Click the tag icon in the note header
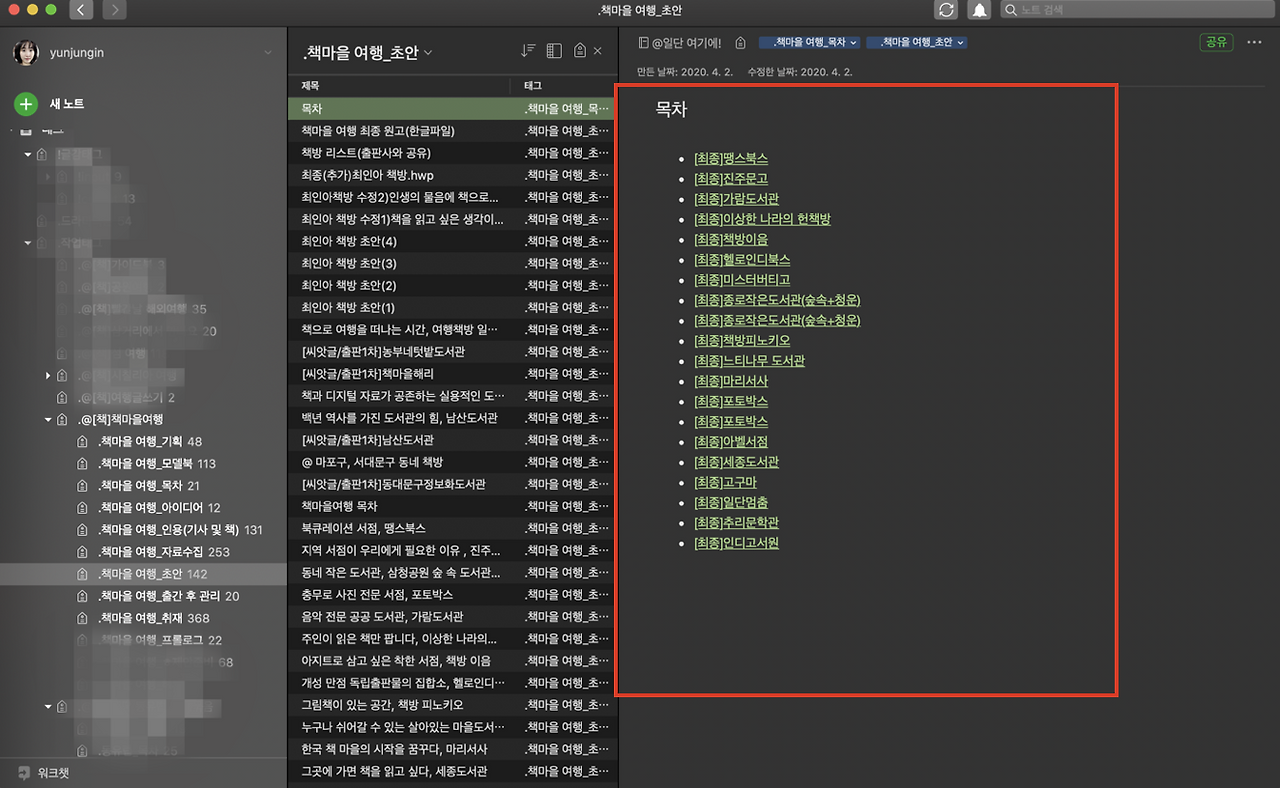The width and height of the screenshot is (1280, 788). pos(740,43)
